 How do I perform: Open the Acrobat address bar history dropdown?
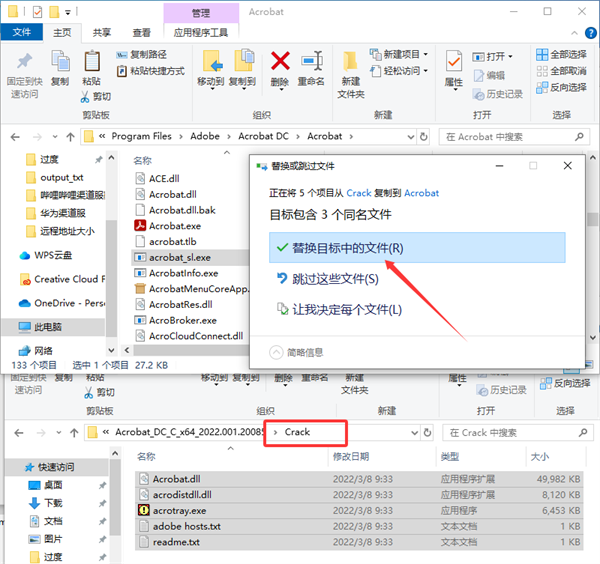[x=410, y=137]
